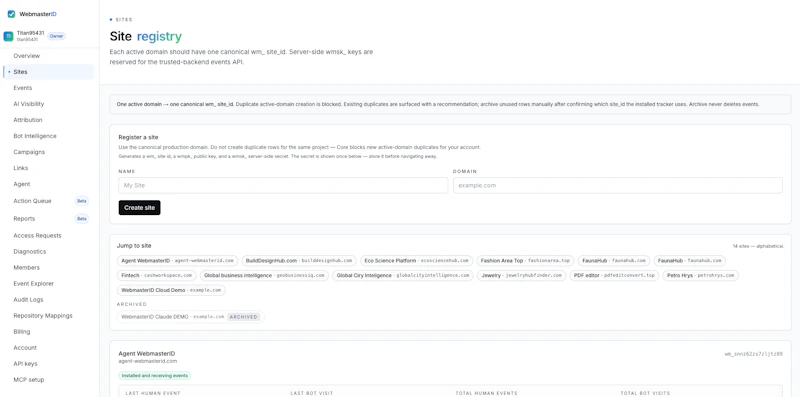Click the 'TOTAL HUMAN EVENTS' column label
Viewport: 800px width, 397px height.
486,393
